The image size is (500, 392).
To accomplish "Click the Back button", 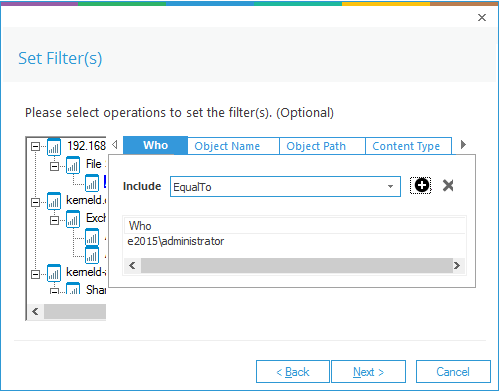I will 293,371.
